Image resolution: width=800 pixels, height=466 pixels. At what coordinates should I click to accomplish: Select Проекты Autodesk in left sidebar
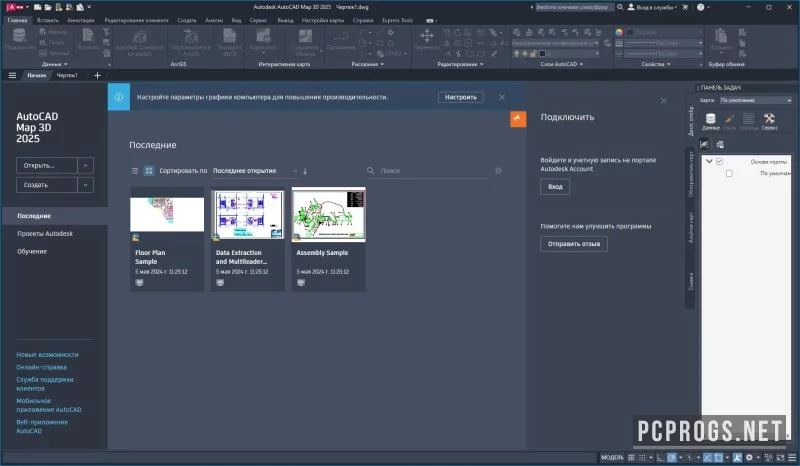pyautogui.click(x=45, y=234)
